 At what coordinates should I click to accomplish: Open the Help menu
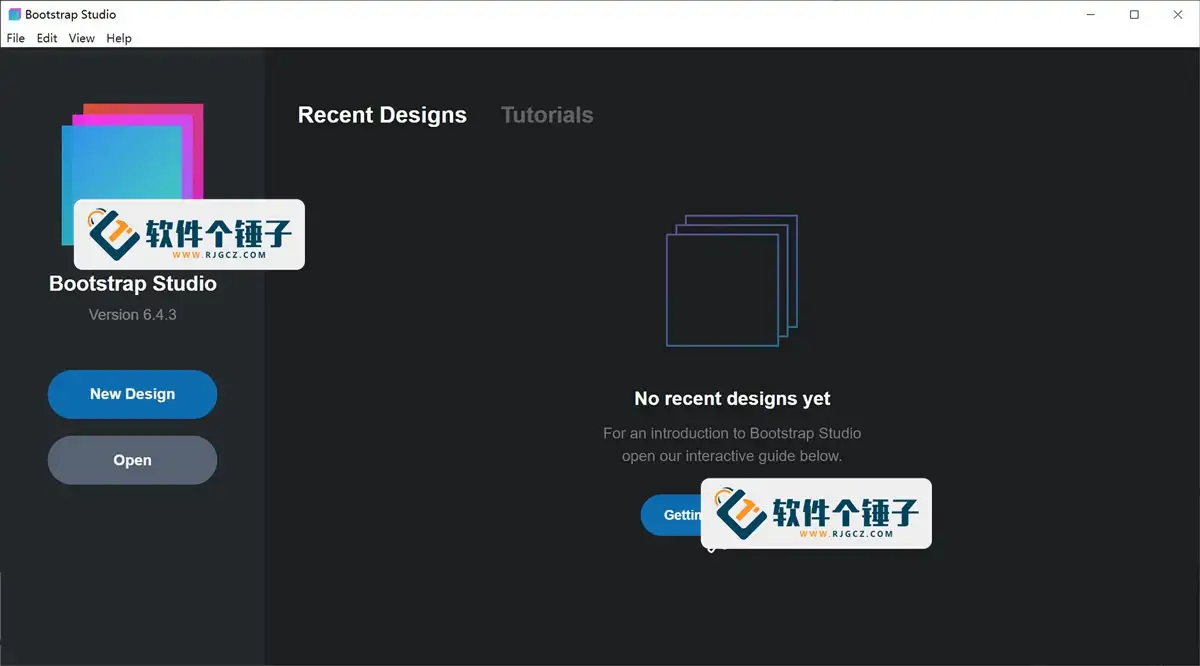(119, 38)
